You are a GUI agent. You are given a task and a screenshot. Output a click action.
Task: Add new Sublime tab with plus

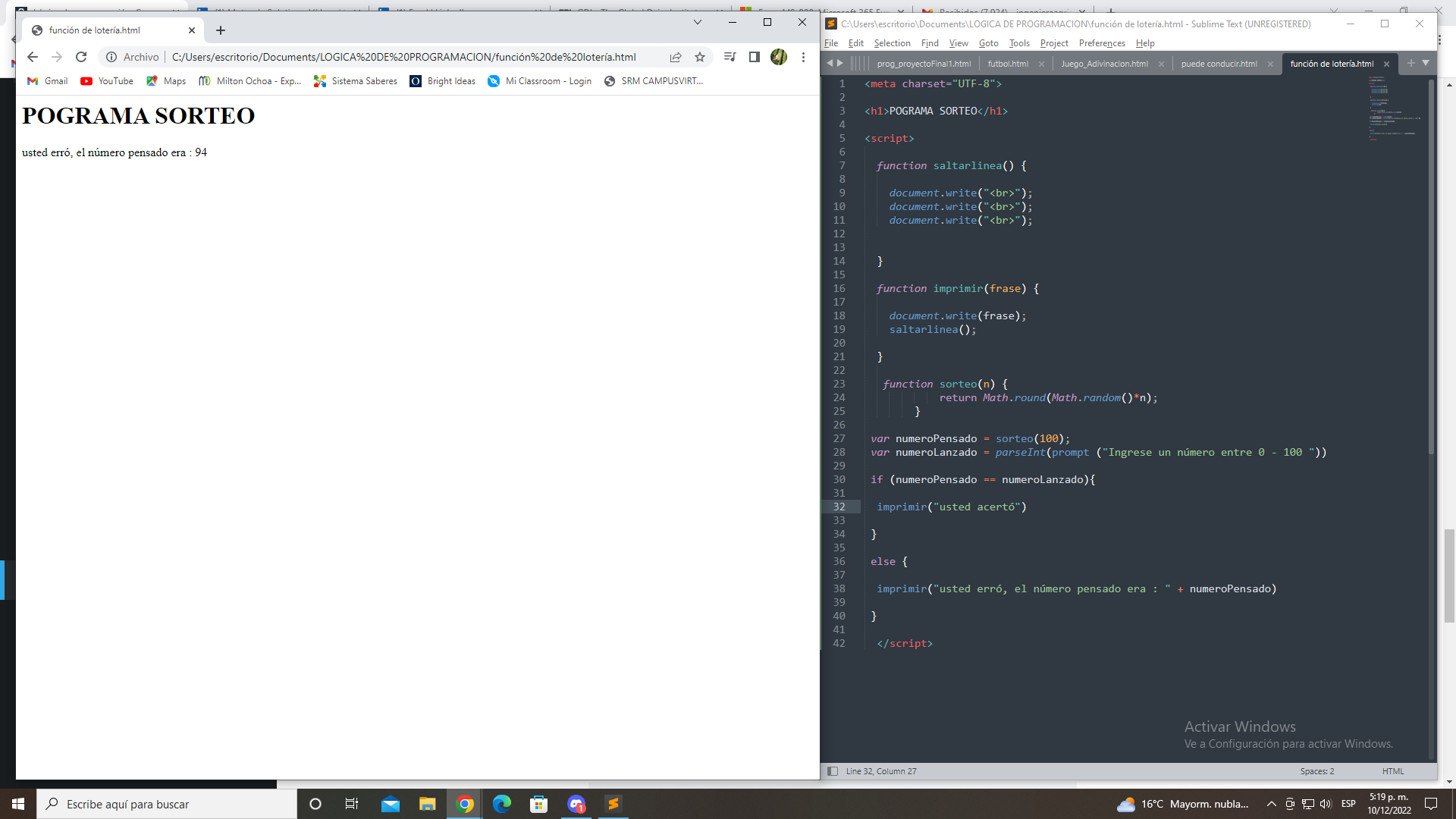[x=1410, y=63]
